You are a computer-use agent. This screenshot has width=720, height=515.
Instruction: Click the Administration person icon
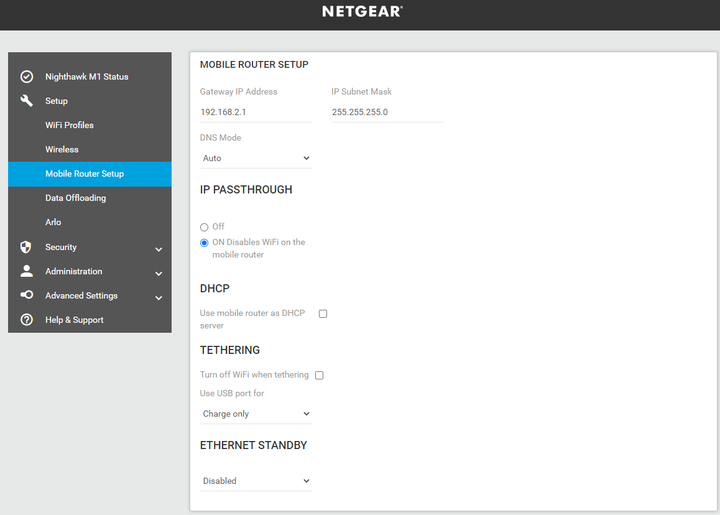27,271
